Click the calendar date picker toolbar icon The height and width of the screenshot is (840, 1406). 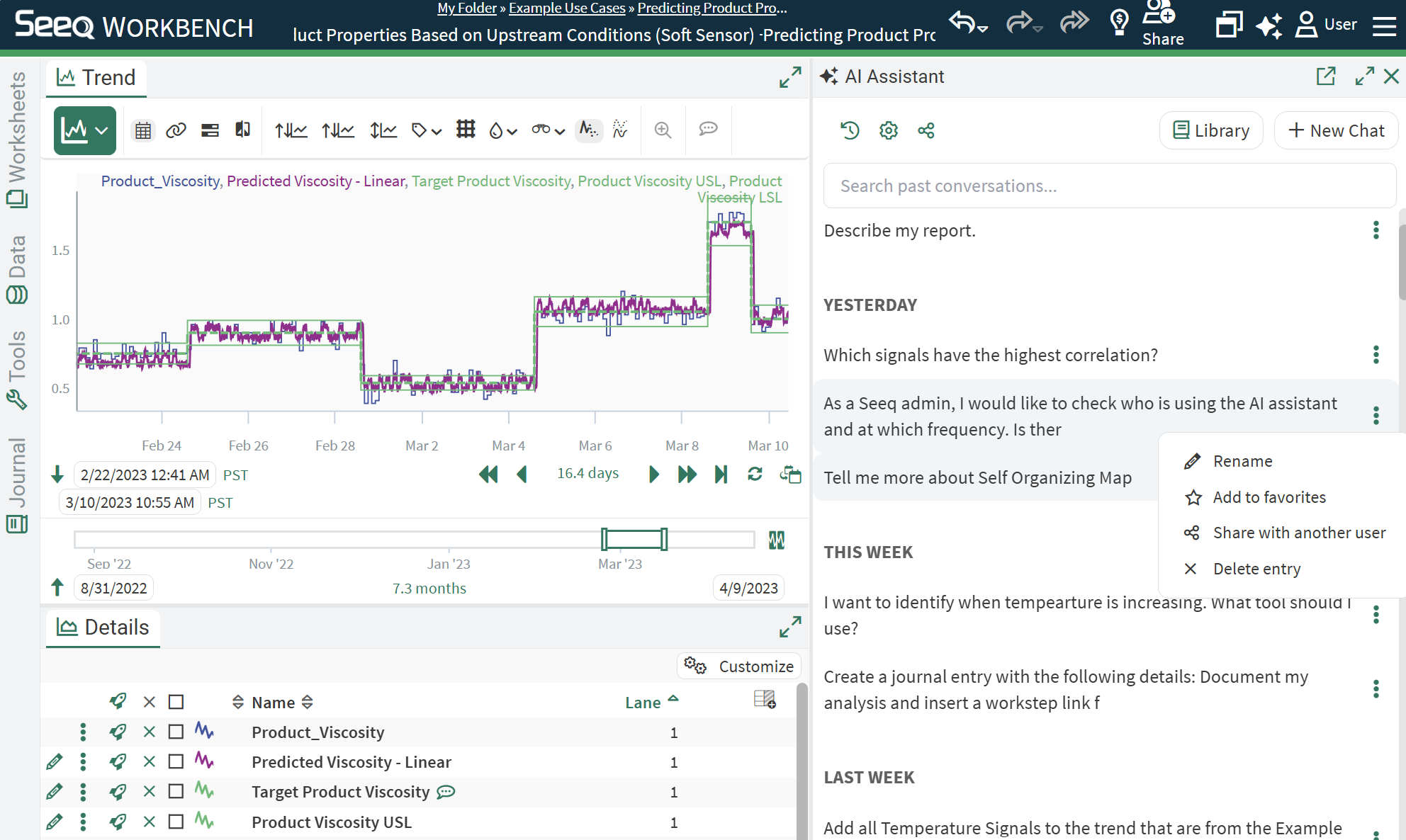tap(143, 130)
